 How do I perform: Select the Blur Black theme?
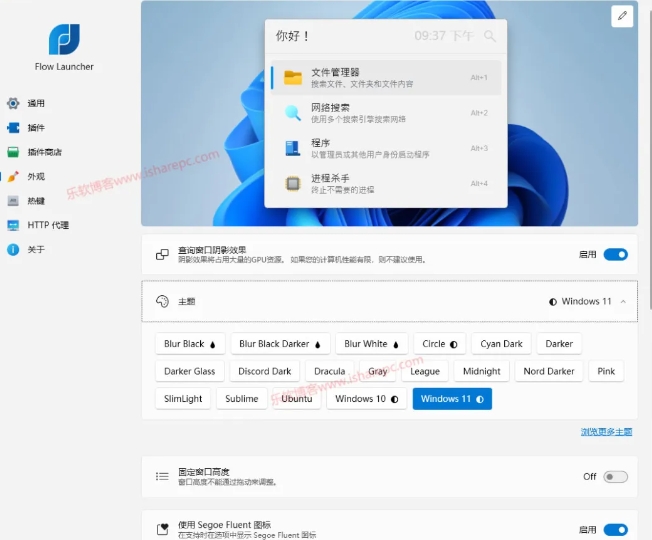(x=190, y=344)
